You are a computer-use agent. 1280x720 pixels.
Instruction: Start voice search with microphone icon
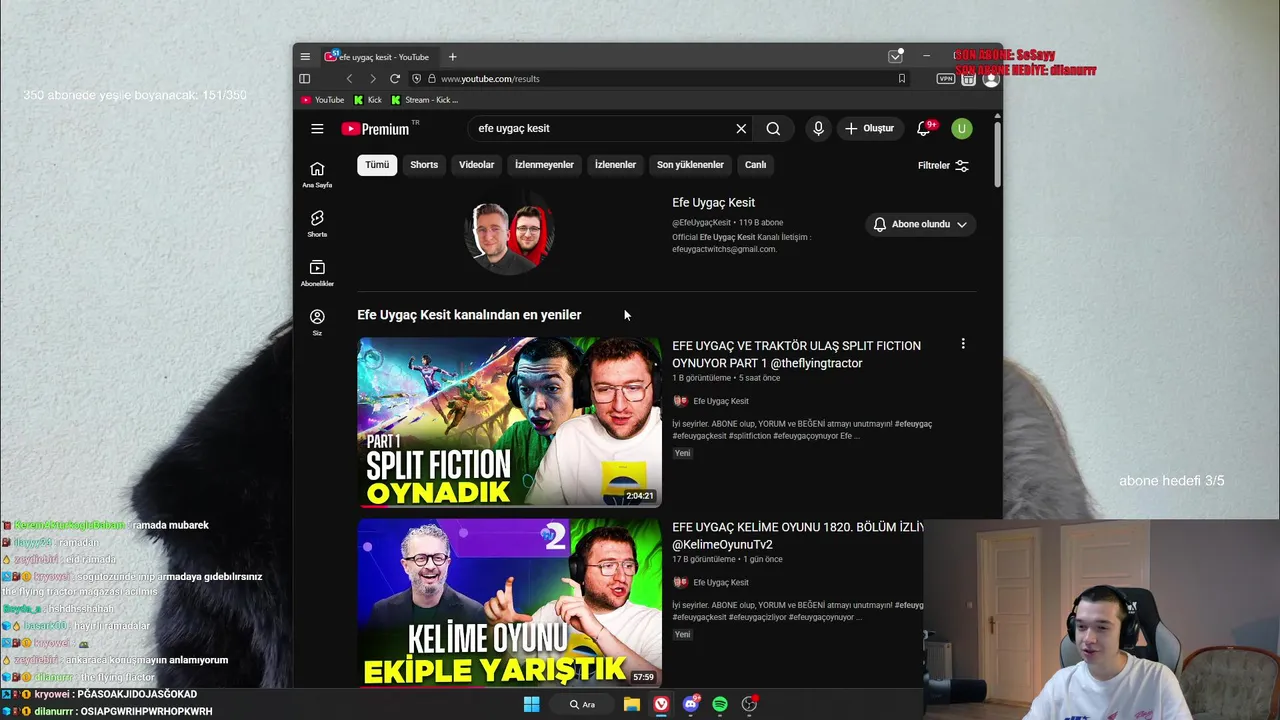point(818,128)
